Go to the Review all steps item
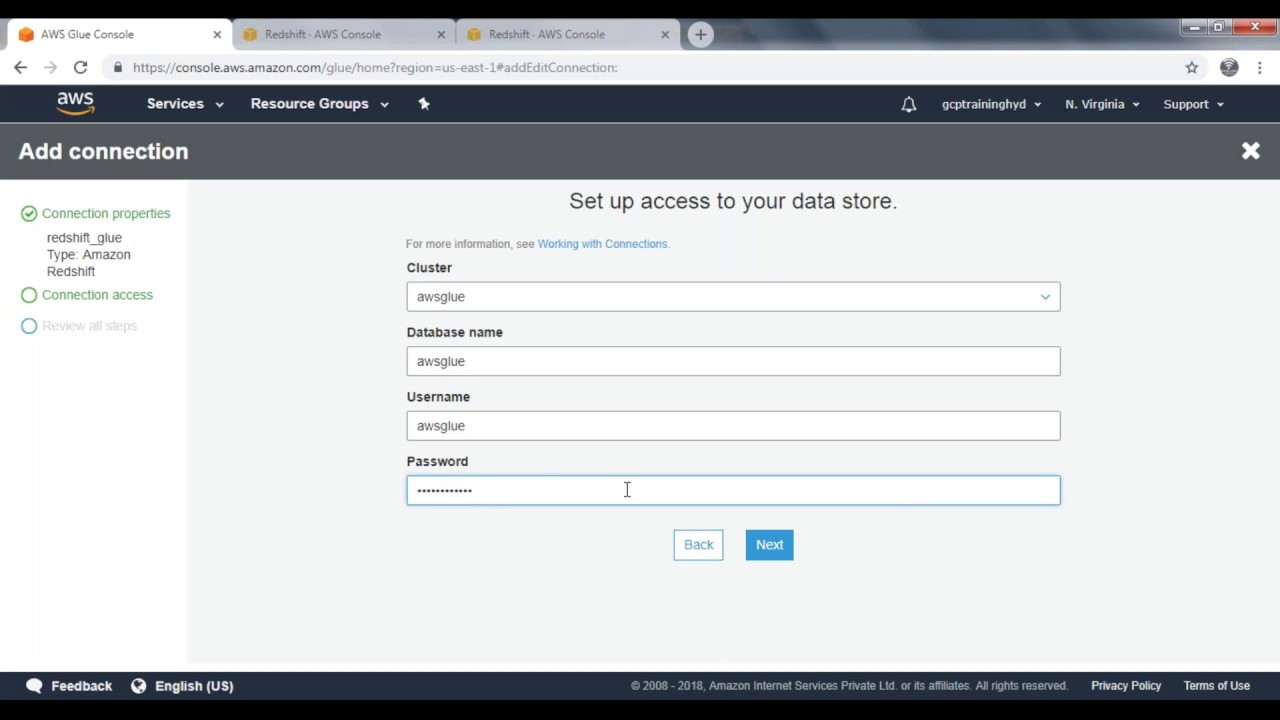The height and width of the screenshot is (720, 1280). click(89, 326)
